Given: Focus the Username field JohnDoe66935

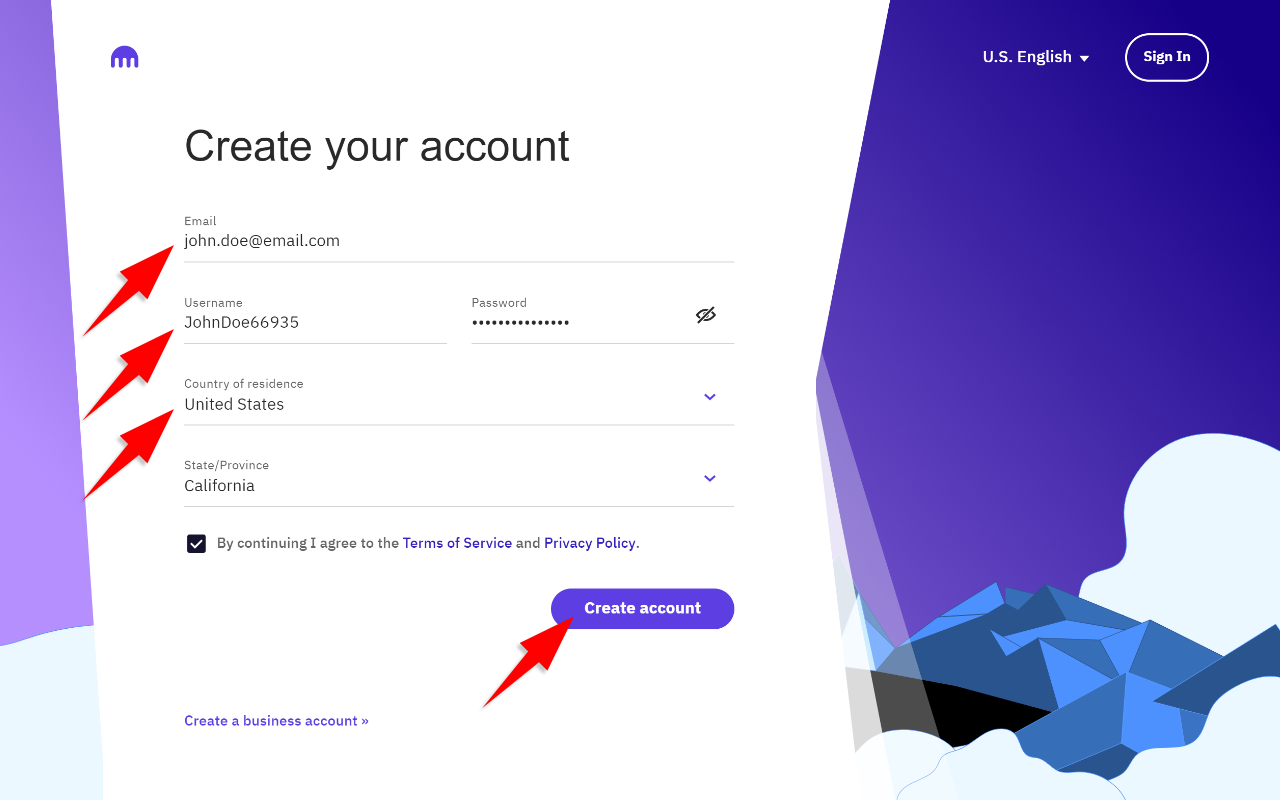Looking at the screenshot, I should click(315, 319).
